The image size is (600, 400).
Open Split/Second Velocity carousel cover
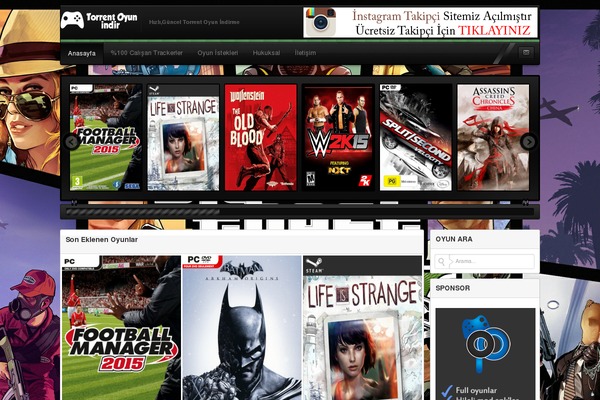pos(416,137)
